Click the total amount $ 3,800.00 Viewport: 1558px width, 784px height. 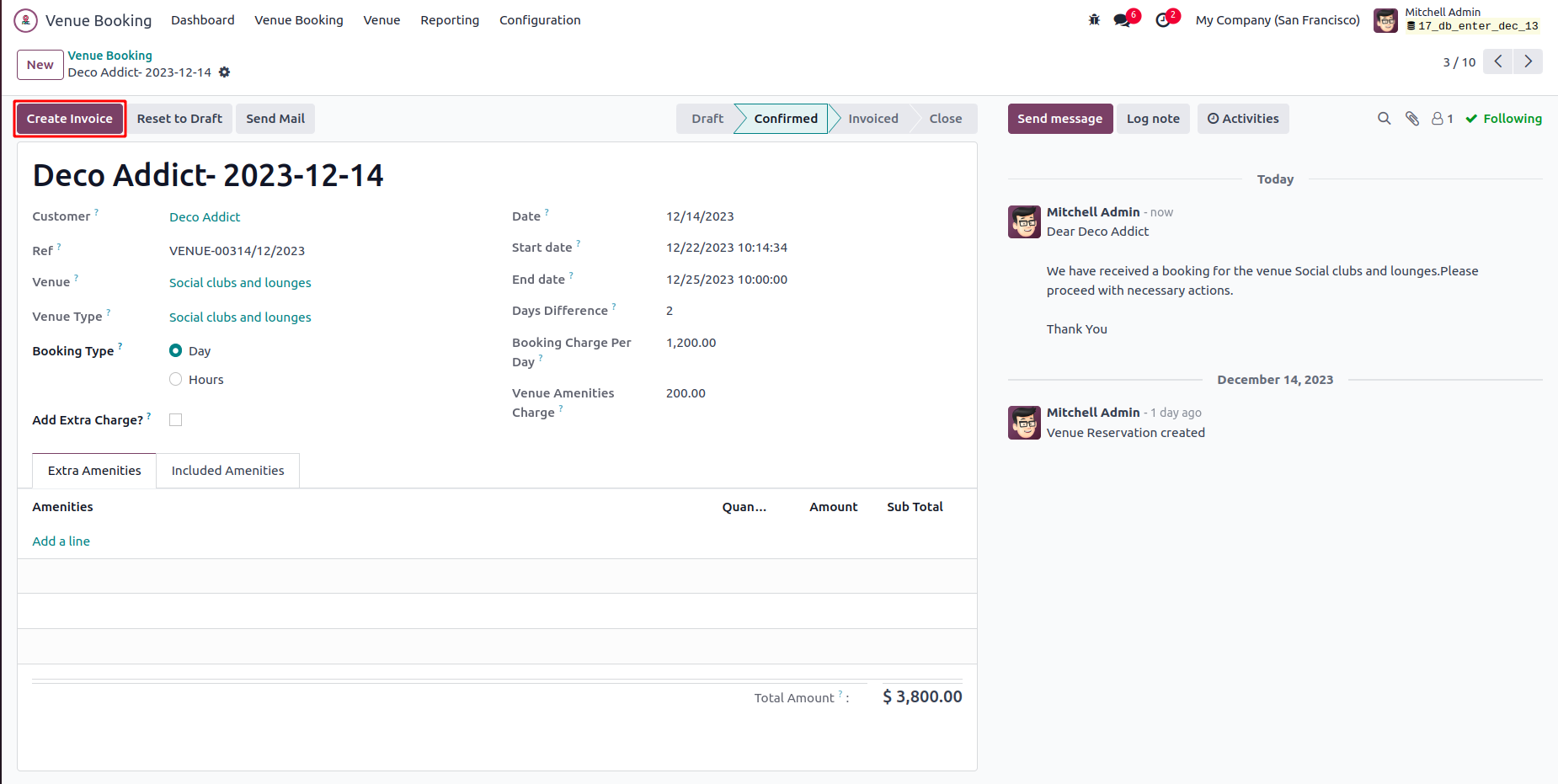point(922,696)
